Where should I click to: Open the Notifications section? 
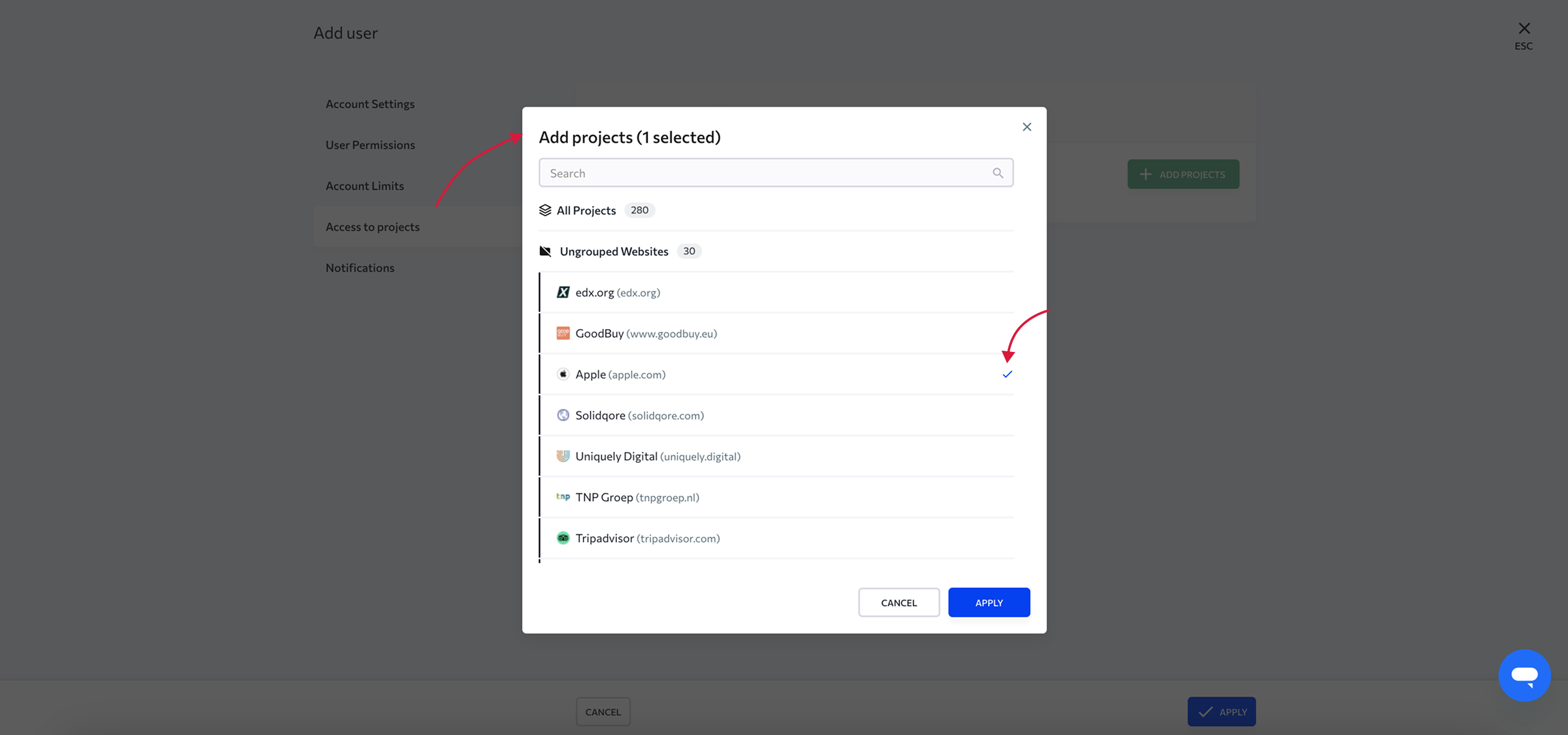(x=360, y=268)
